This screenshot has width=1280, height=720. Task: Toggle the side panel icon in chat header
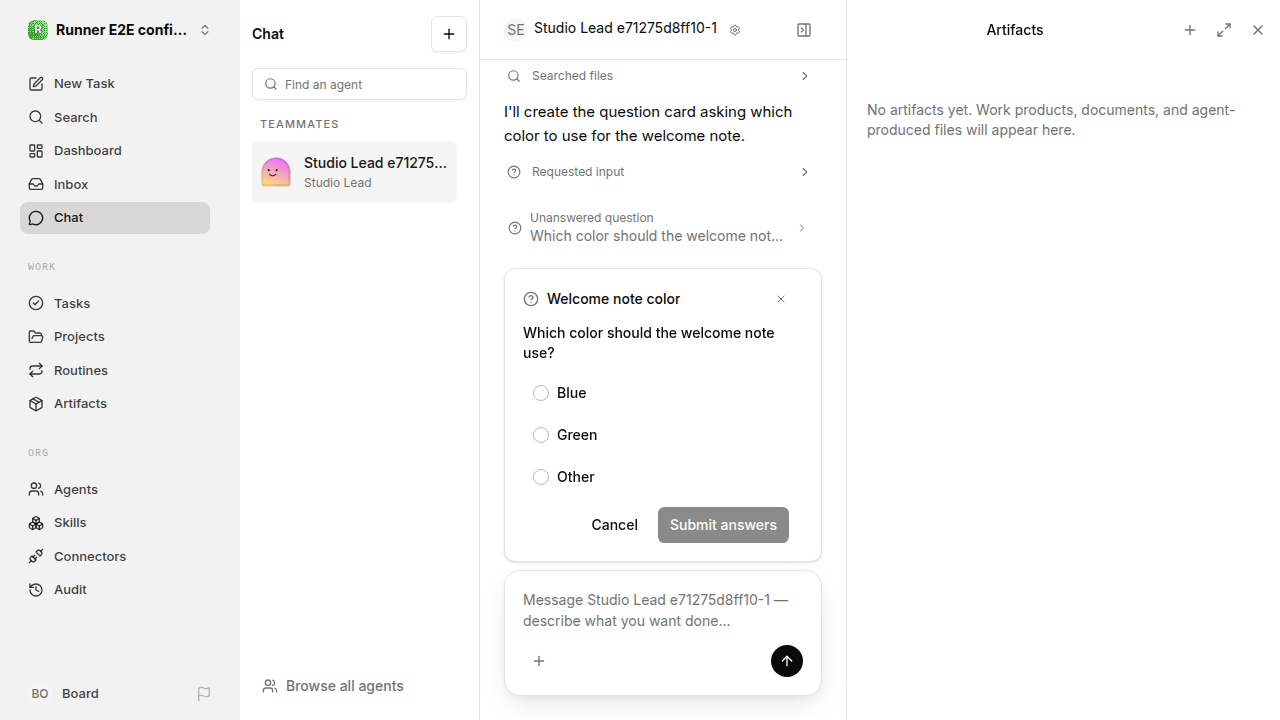[x=804, y=30]
